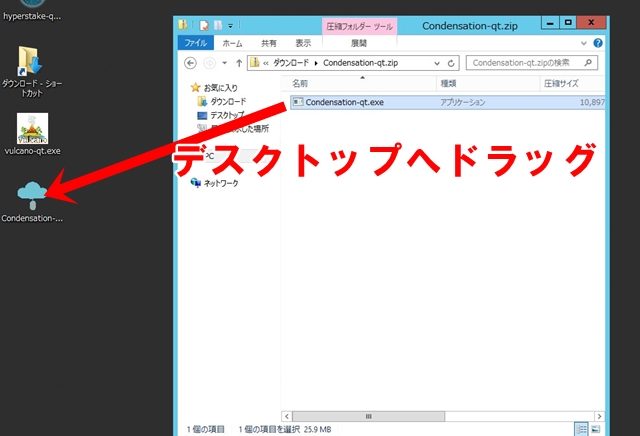Image resolution: width=640 pixels, height=436 pixels.
Task: Select the Condensation cloud icon on desktop
Action: [x=32, y=202]
